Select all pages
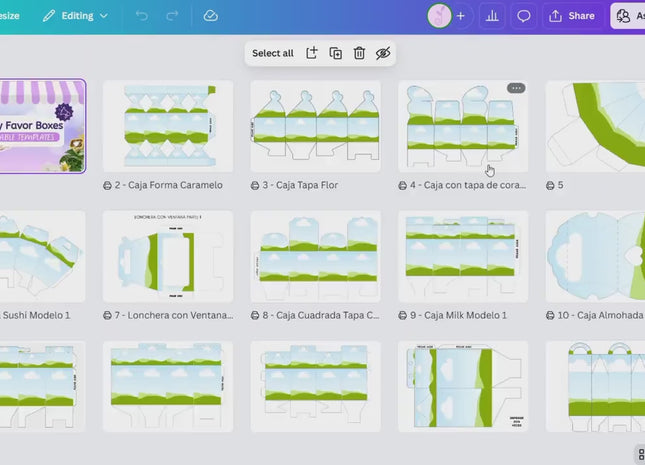645x465 pixels. [x=273, y=53]
